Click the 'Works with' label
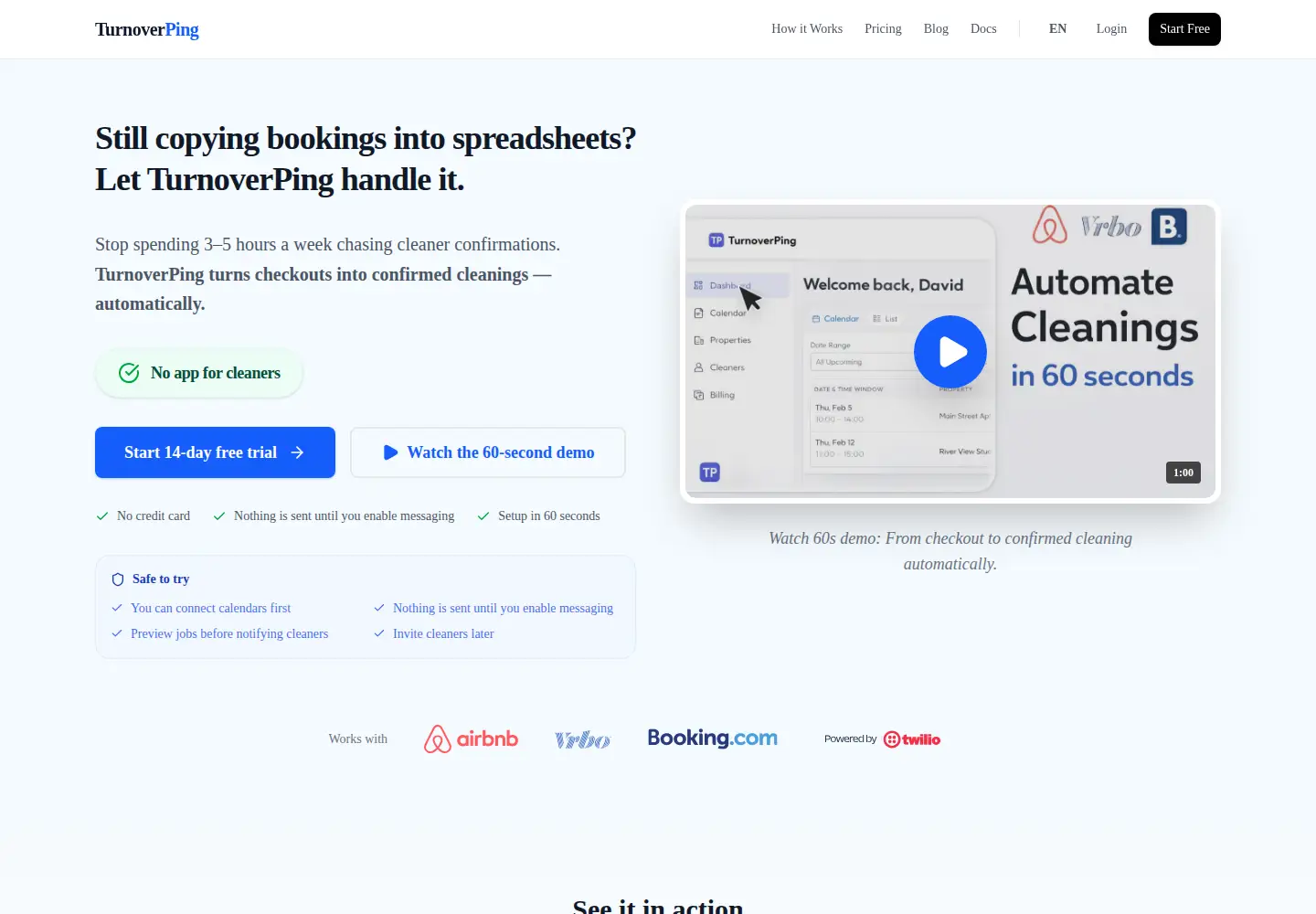 click(x=358, y=739)
